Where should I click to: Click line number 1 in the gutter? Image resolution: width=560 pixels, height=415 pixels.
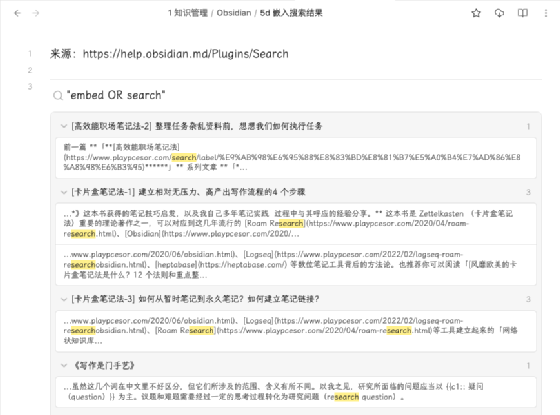coord(30,54)
